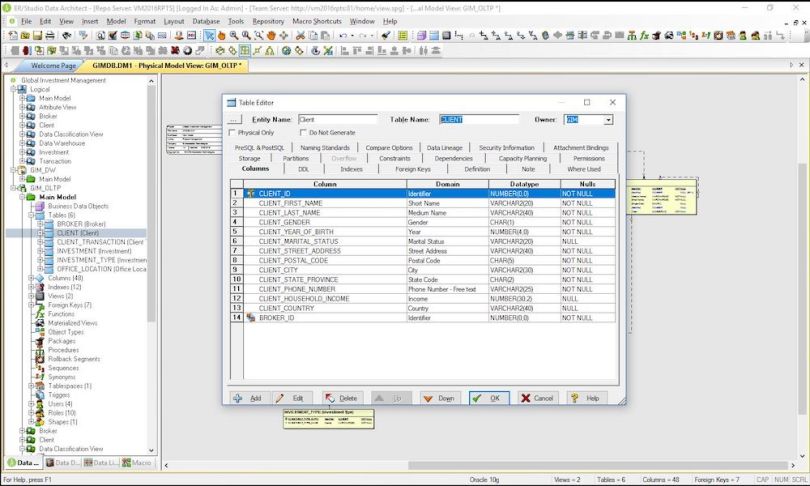Click the CLIENT_HOUSEHOLD_INCOME column cell

coord(324,299)
